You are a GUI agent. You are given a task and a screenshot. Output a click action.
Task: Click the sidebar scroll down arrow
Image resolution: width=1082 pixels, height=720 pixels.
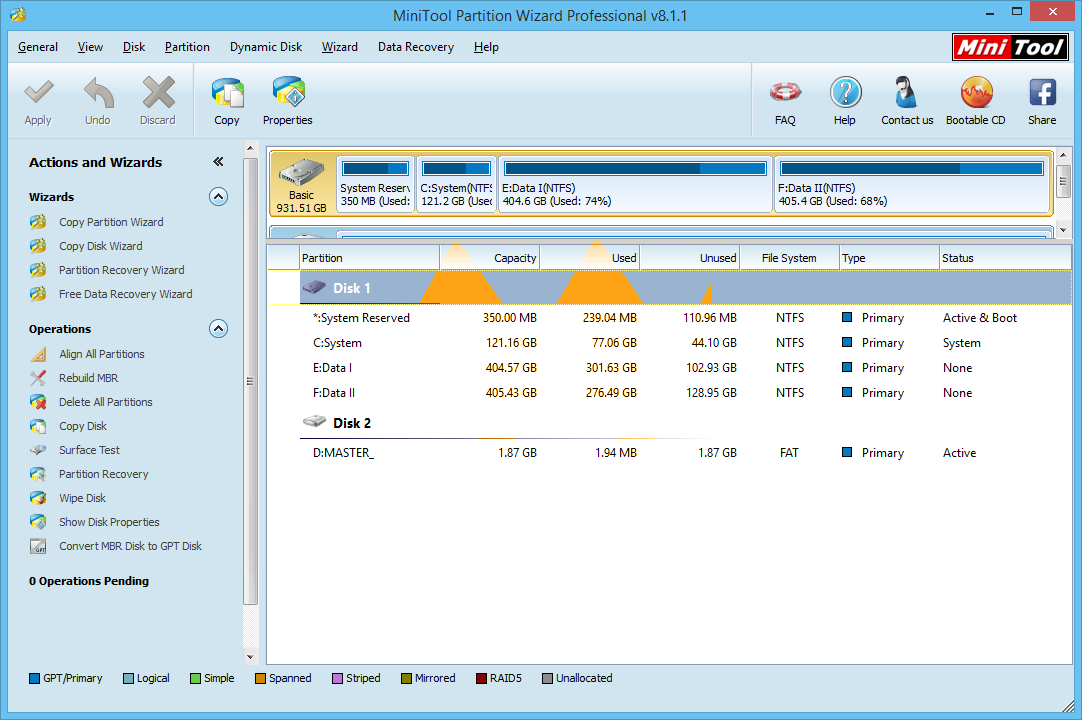pos(250,657)
